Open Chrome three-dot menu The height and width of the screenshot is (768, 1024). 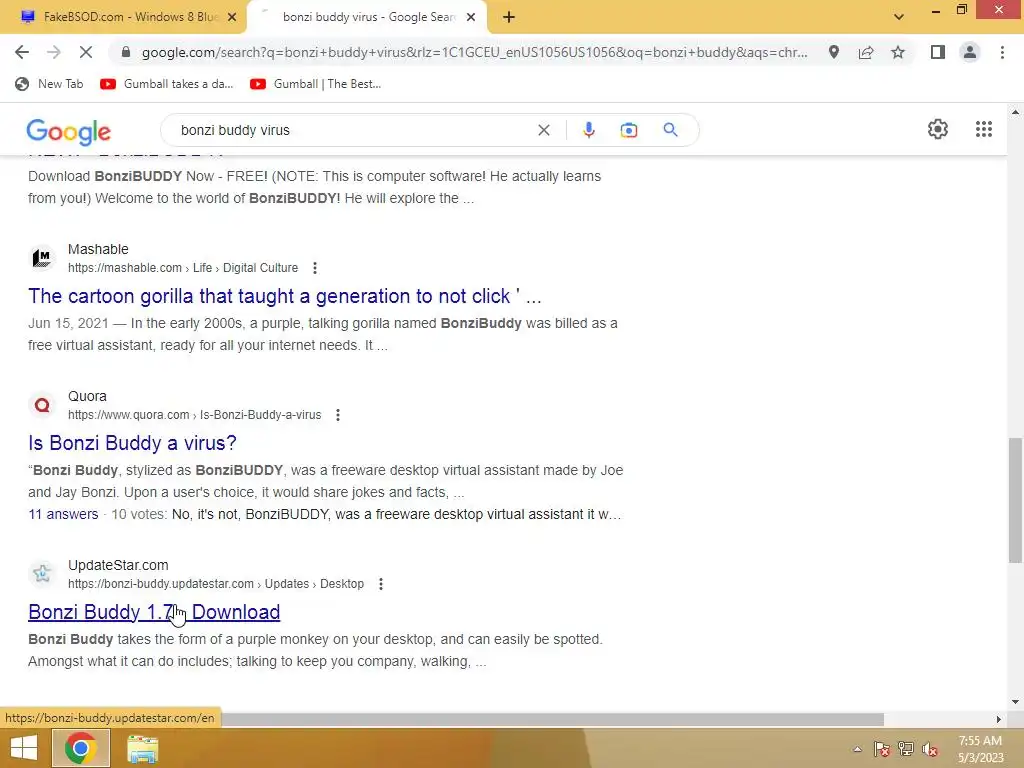pyautogui.click(x=1002, y=52)
